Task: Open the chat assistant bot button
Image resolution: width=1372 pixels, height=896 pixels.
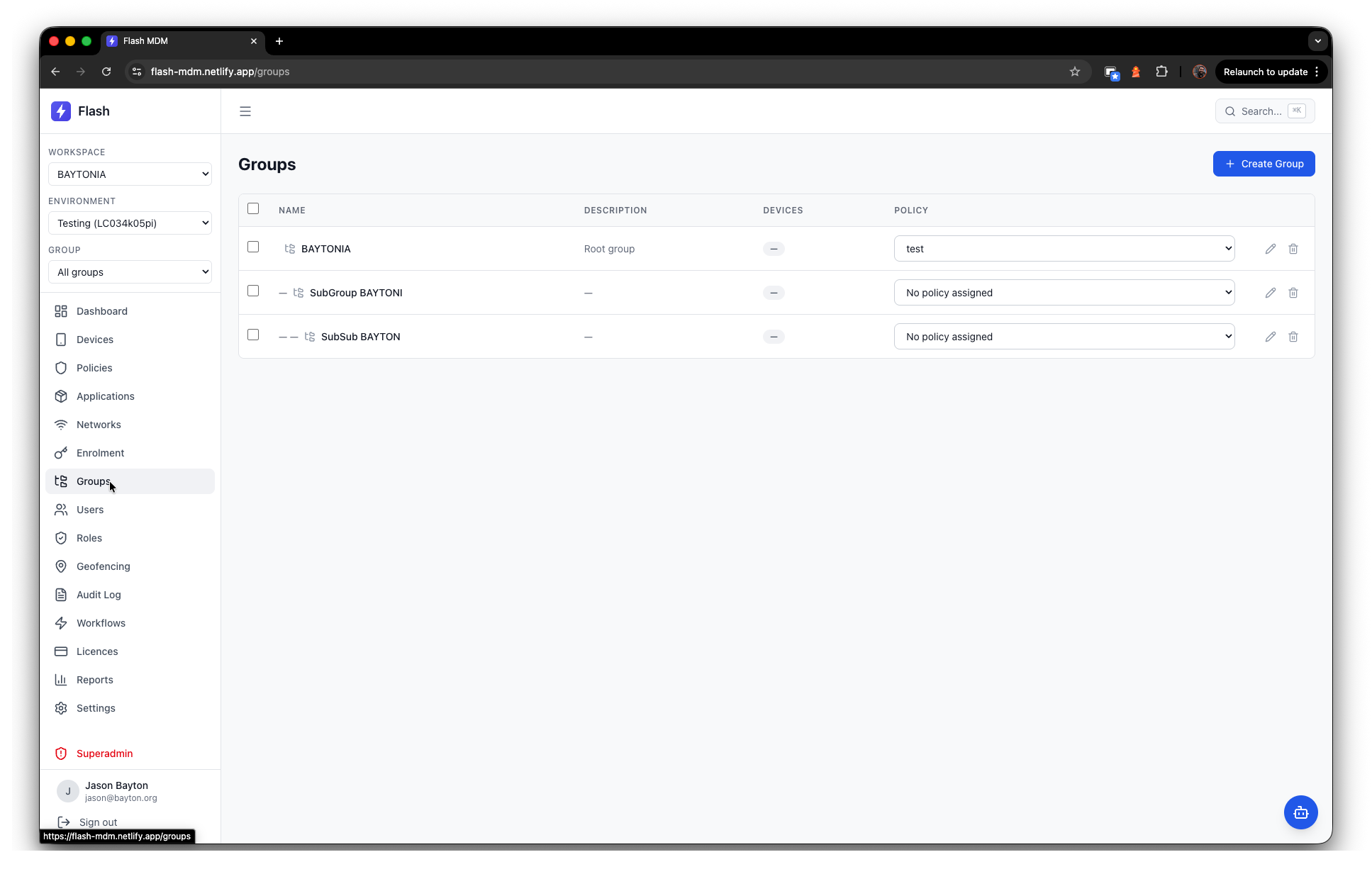Action: [x=1300, y=812]
